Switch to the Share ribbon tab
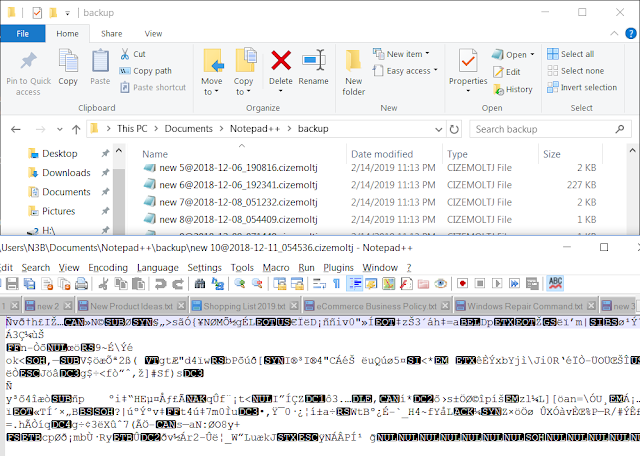Viewport: 640px width, 456px height. (x=111, y=33)
